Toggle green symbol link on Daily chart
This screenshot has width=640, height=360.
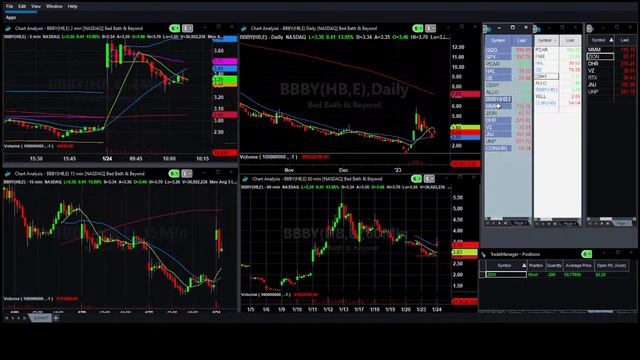coord(418,28)
